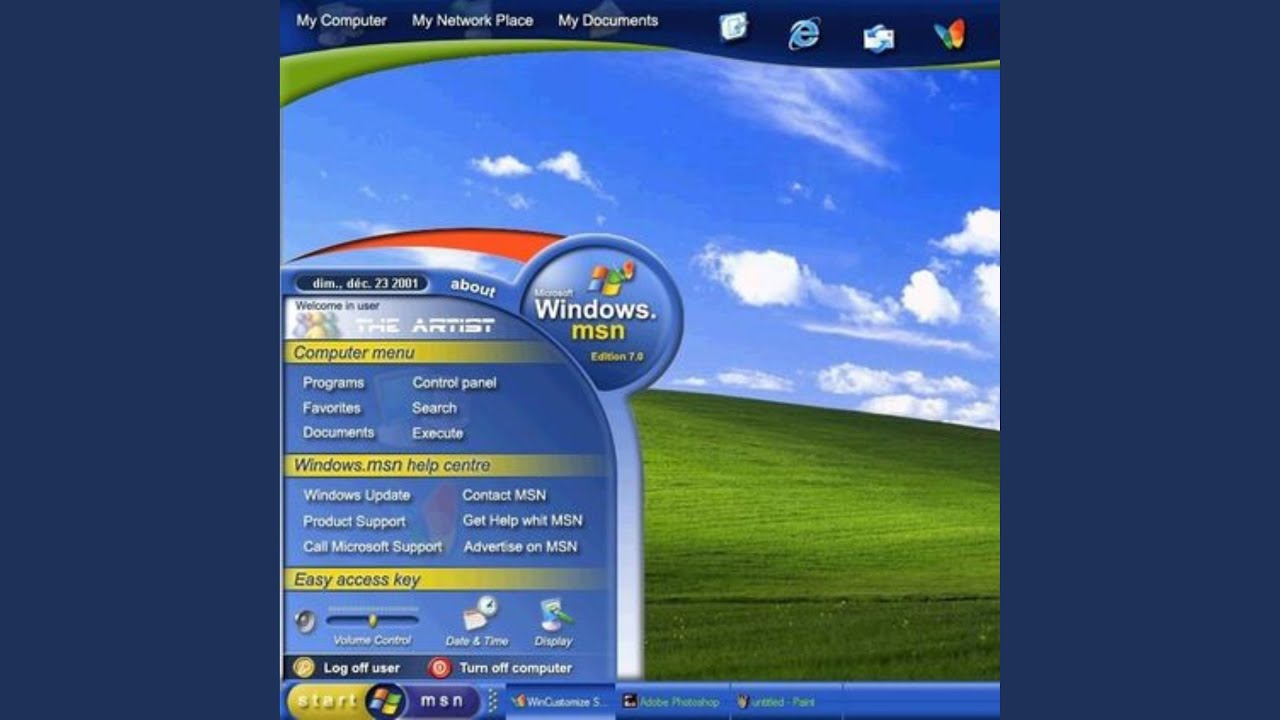Open Programs in the Computer menu
This screenshot has height=720, width=1280.
tap(333, 383)
